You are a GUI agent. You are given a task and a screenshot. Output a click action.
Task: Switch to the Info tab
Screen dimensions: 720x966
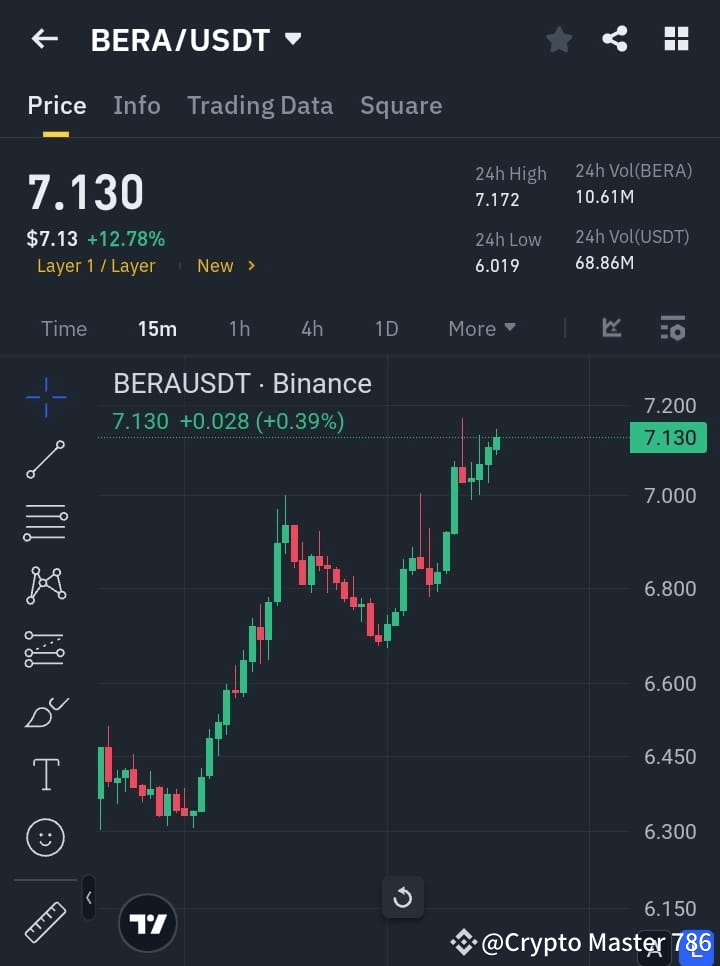tap(137, 105)
